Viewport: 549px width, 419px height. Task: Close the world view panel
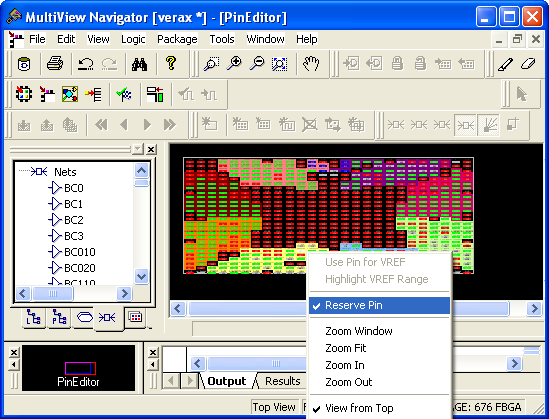click(14, 352)
